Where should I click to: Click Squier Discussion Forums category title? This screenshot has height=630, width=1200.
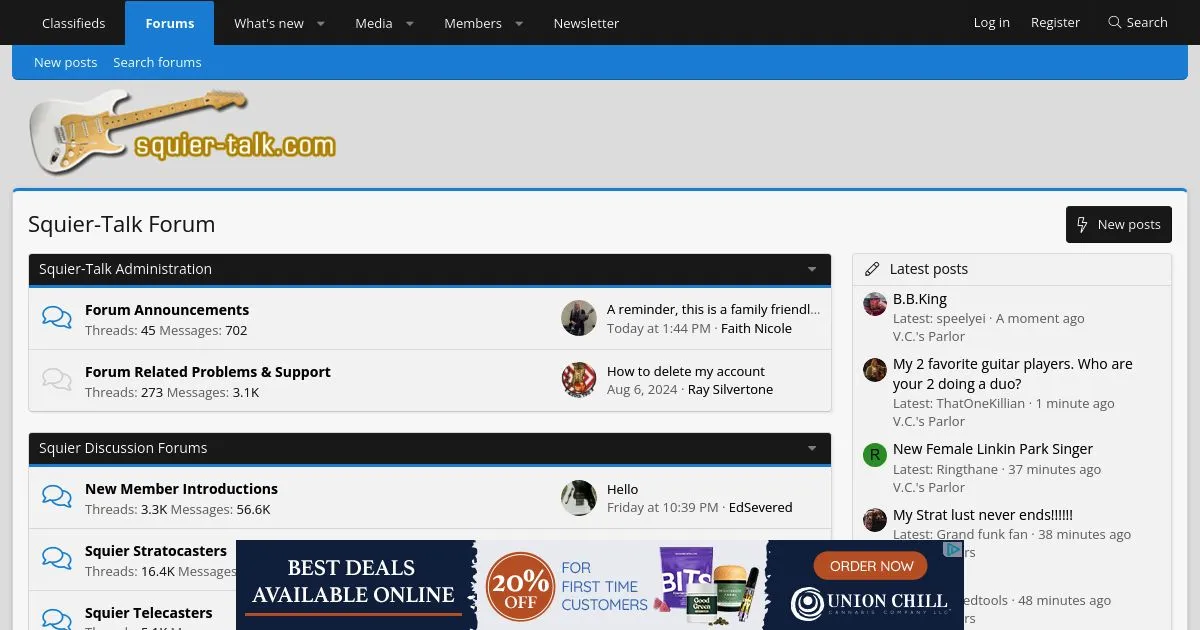pyautogui.click(x=123, y=448)
